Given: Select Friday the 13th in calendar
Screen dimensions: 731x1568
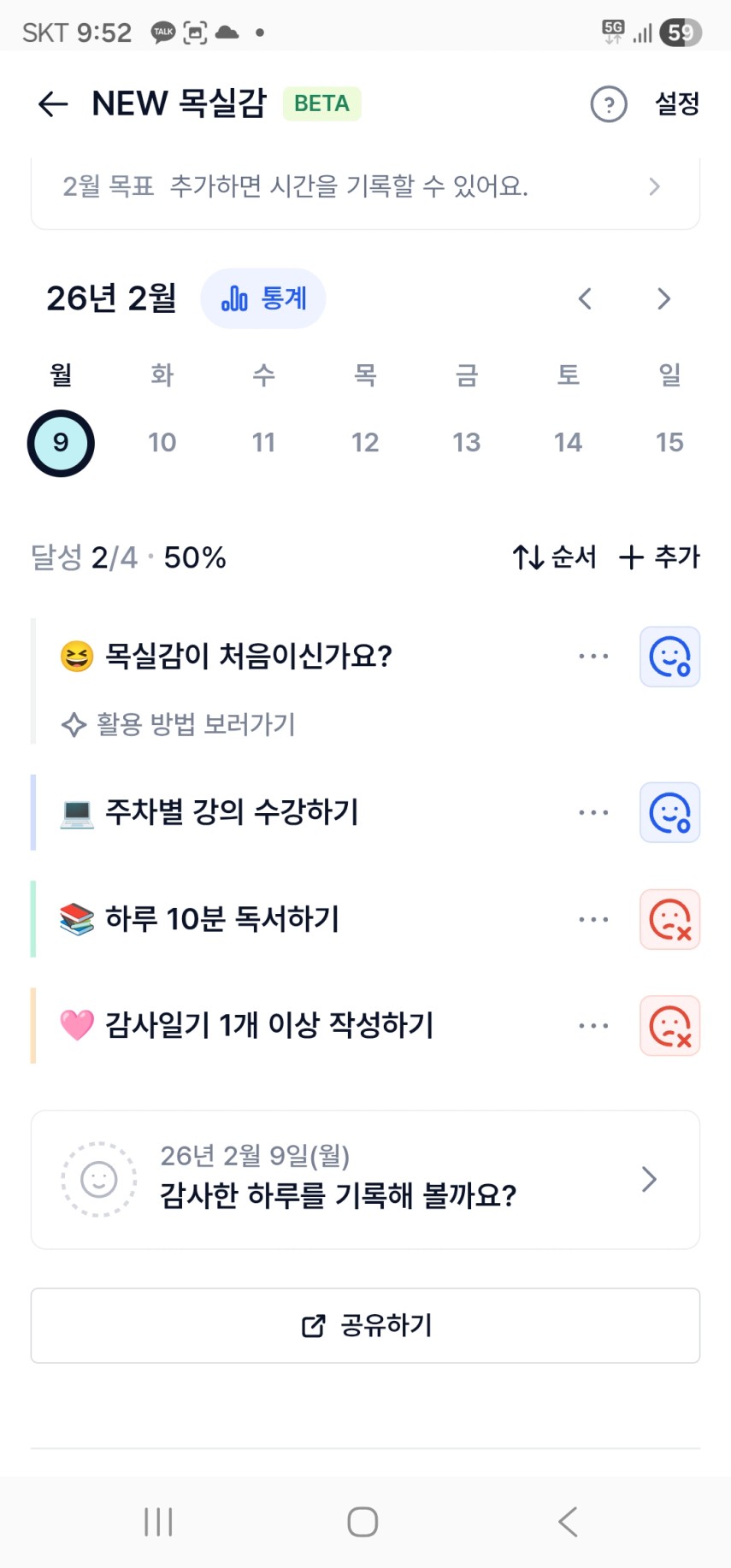Looking at the screenshot, I should point(467,442).
